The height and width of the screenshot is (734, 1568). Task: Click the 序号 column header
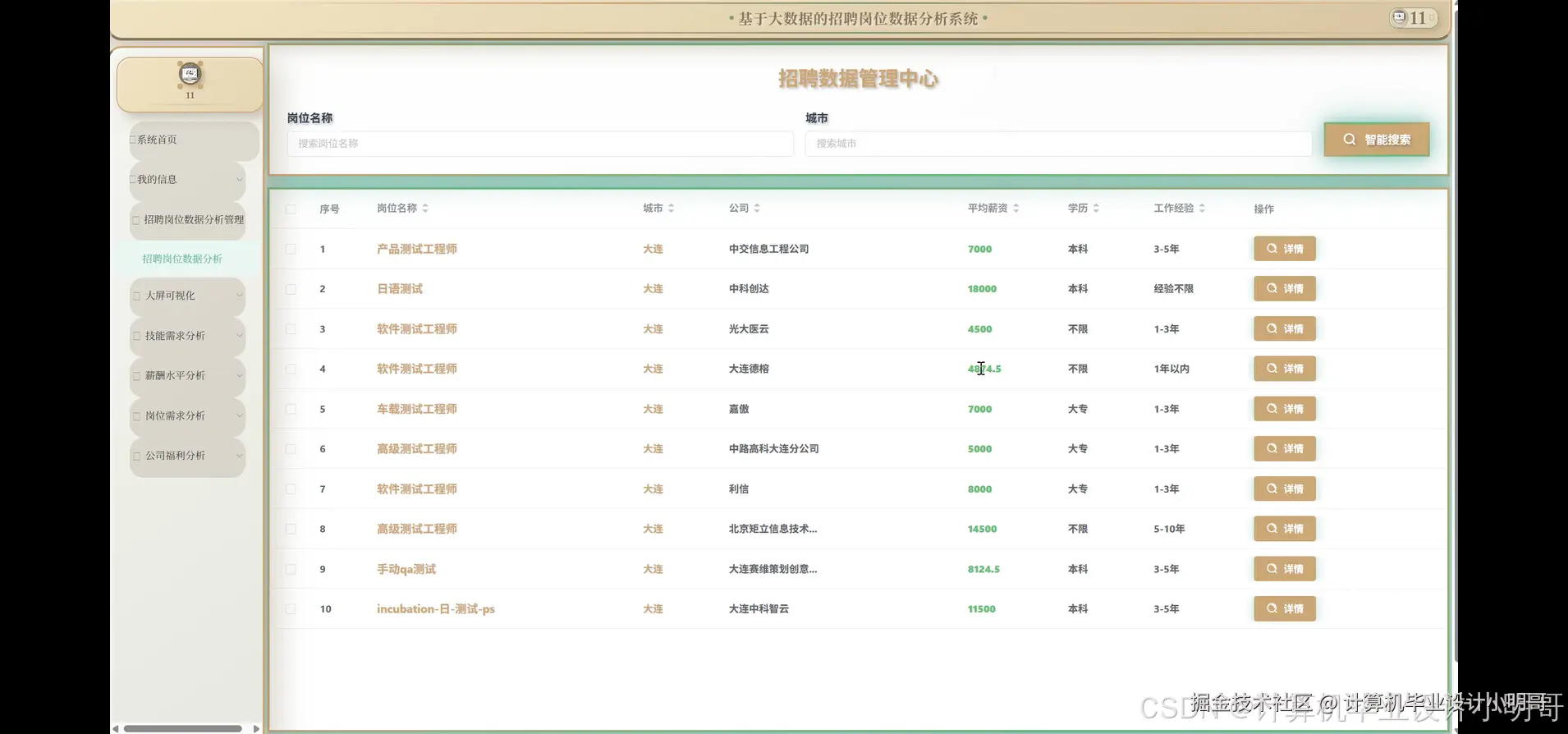coord(329,209)
